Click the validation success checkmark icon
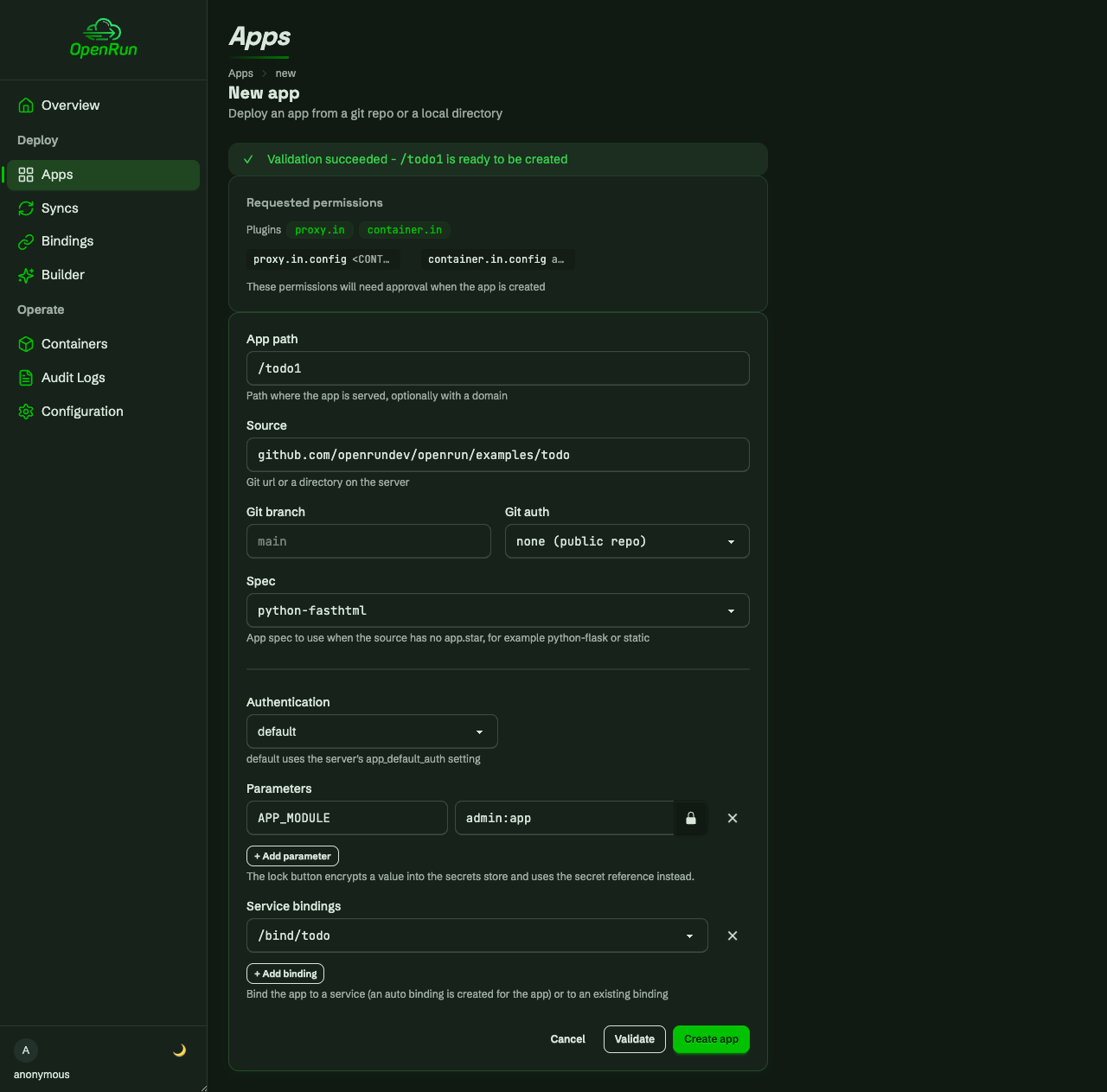The height and width of the screenshot is (1092, 1107). click(248, 159)
